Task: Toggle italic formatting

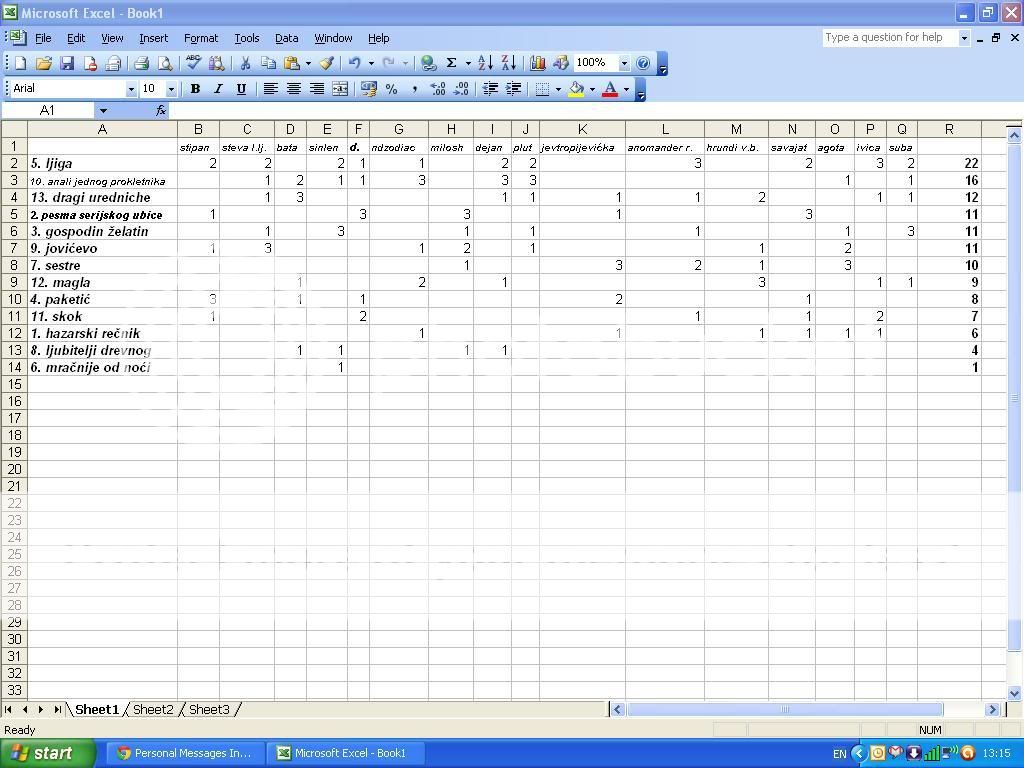Action: (x=218, y=89)
